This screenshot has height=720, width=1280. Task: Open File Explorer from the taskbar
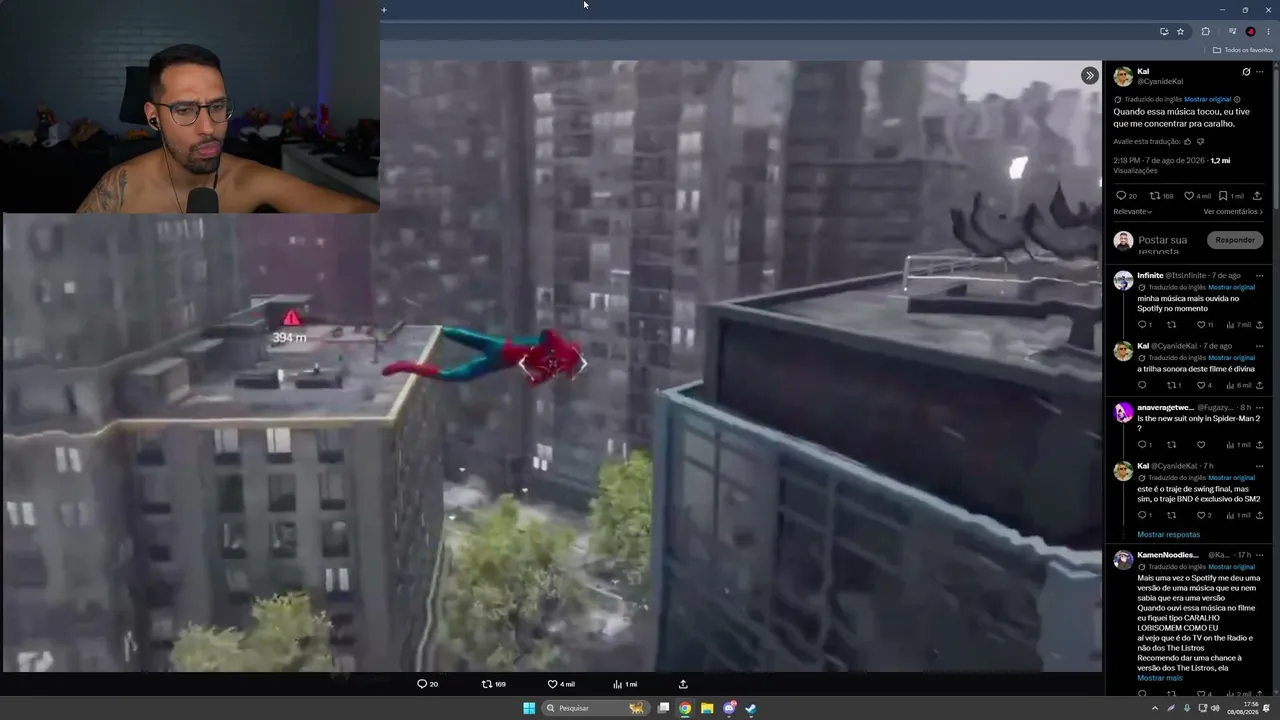coord(707,708)
